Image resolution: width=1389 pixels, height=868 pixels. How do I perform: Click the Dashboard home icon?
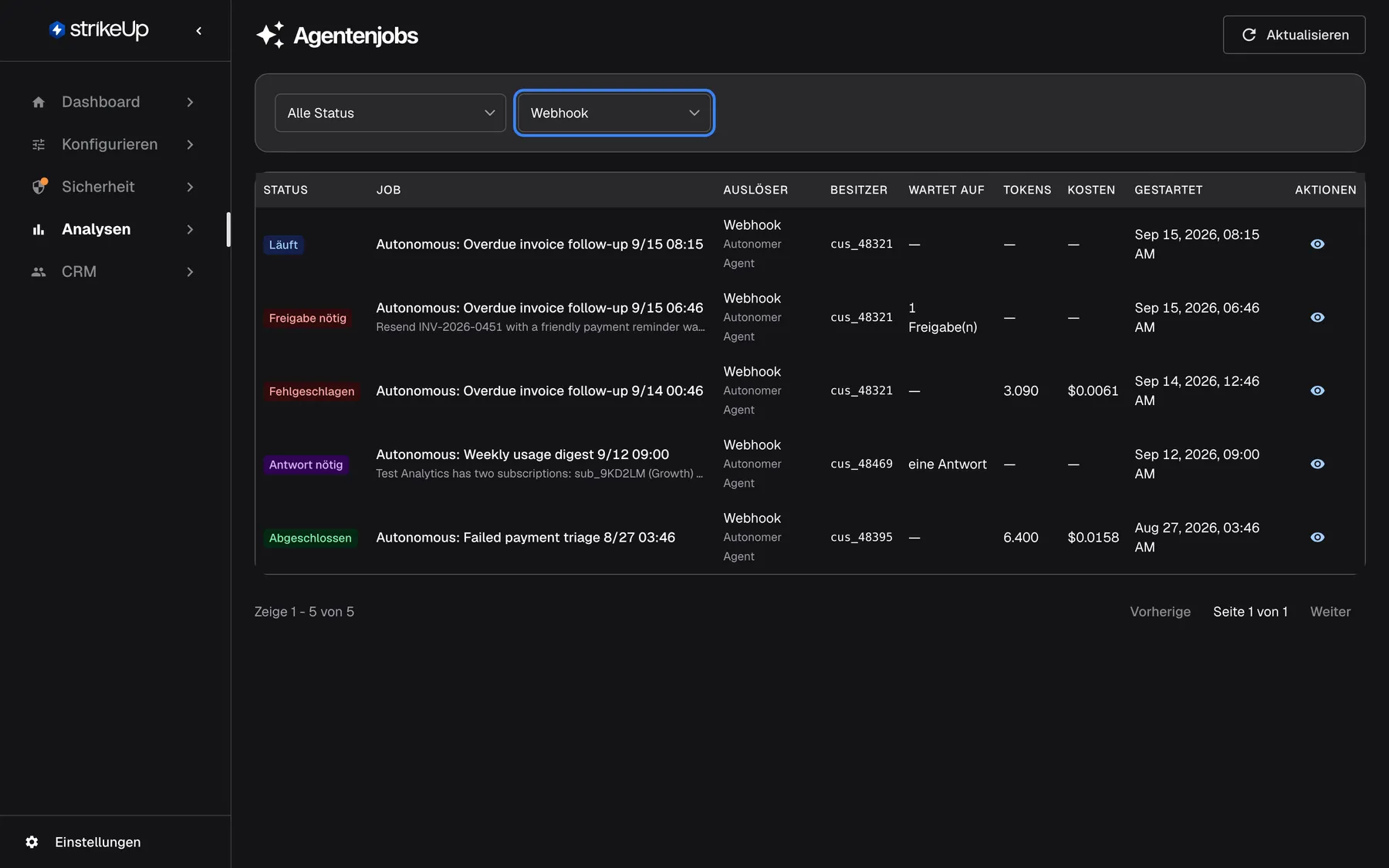[39, 102]
